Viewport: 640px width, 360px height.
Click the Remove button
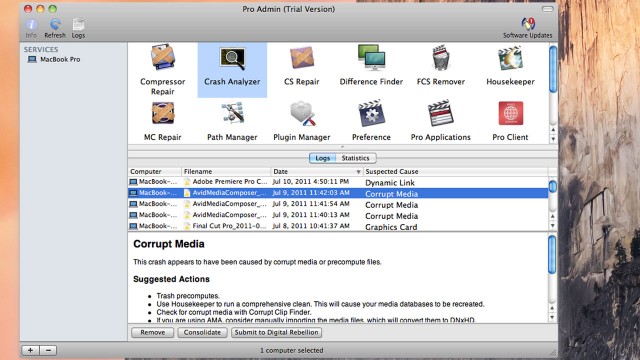153,332
